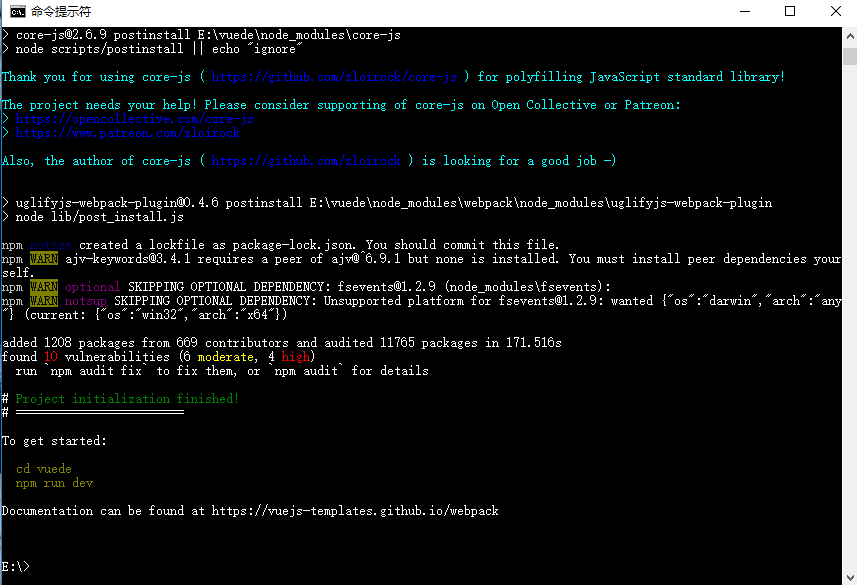Click the "node scripts/postinstall" text

tap(99, 49)
